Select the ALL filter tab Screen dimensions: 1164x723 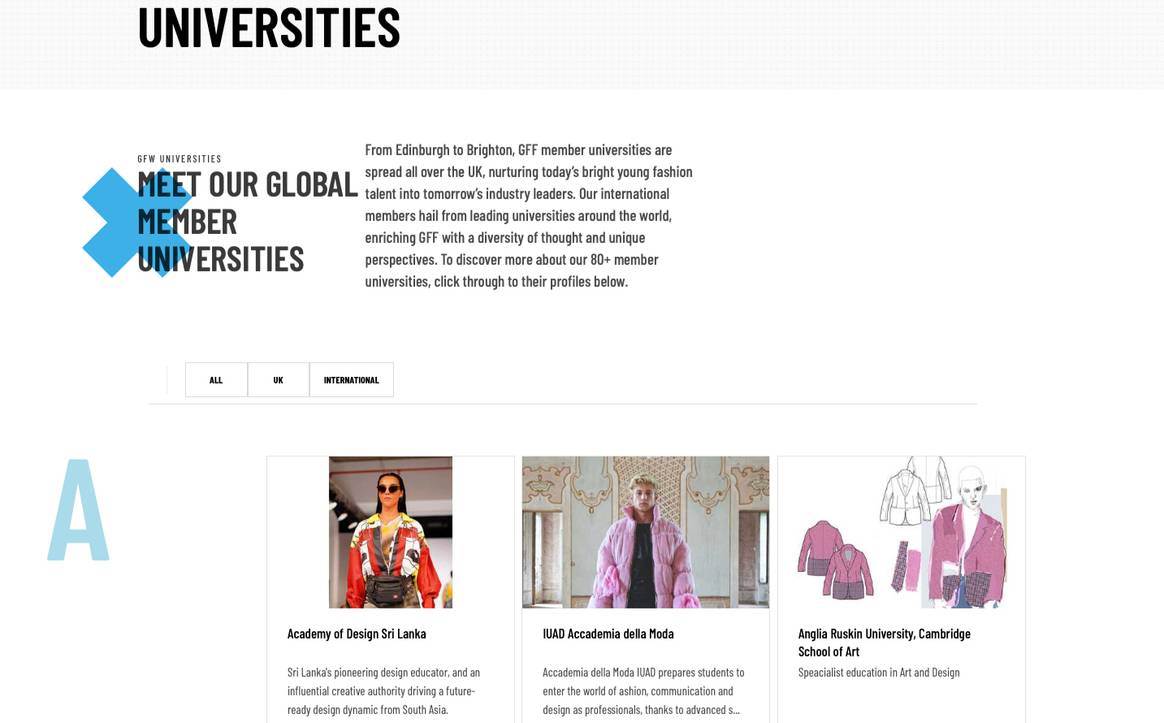tap(216, 380)
